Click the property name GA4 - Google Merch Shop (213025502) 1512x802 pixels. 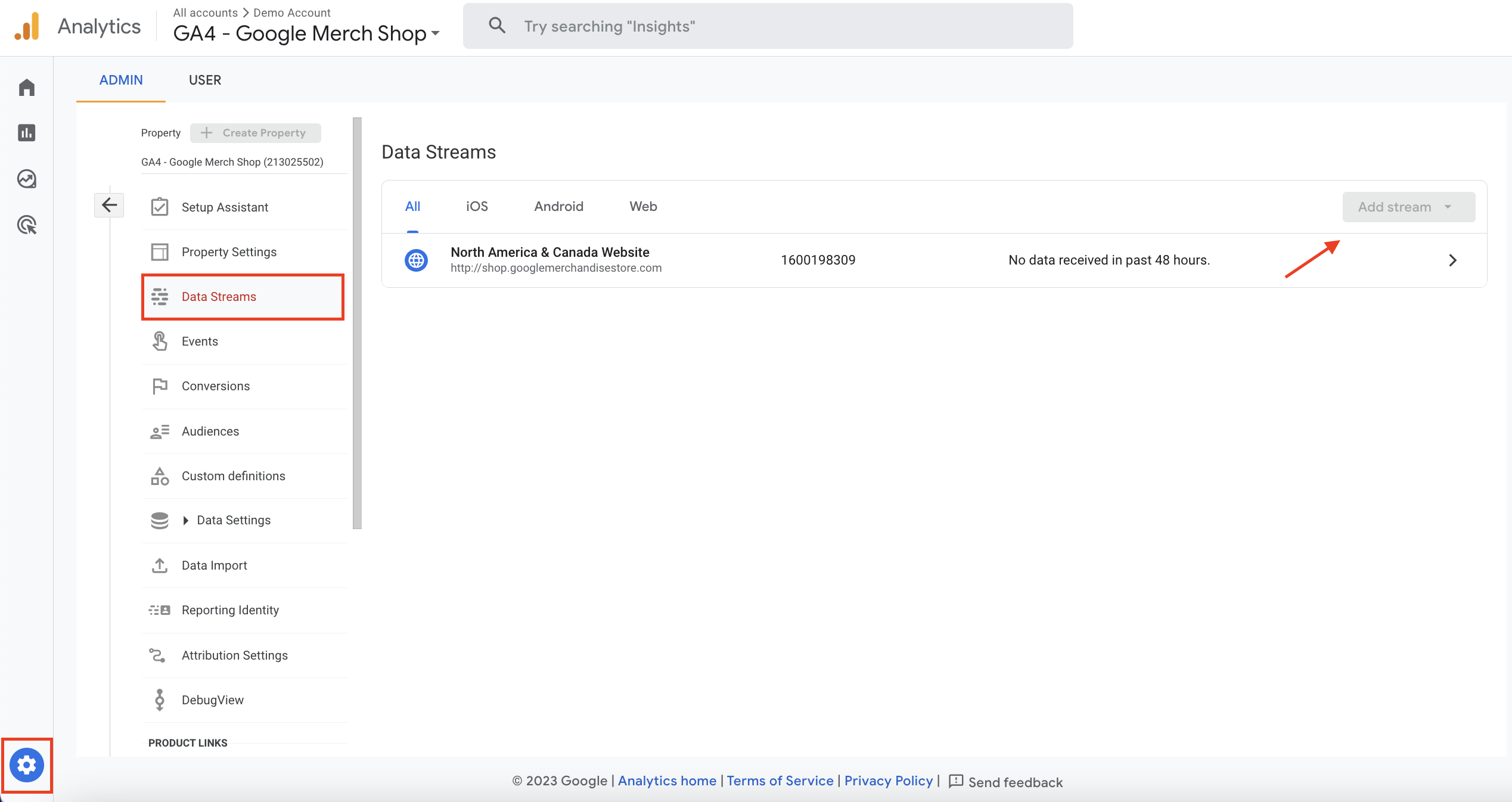pos(232,162)
